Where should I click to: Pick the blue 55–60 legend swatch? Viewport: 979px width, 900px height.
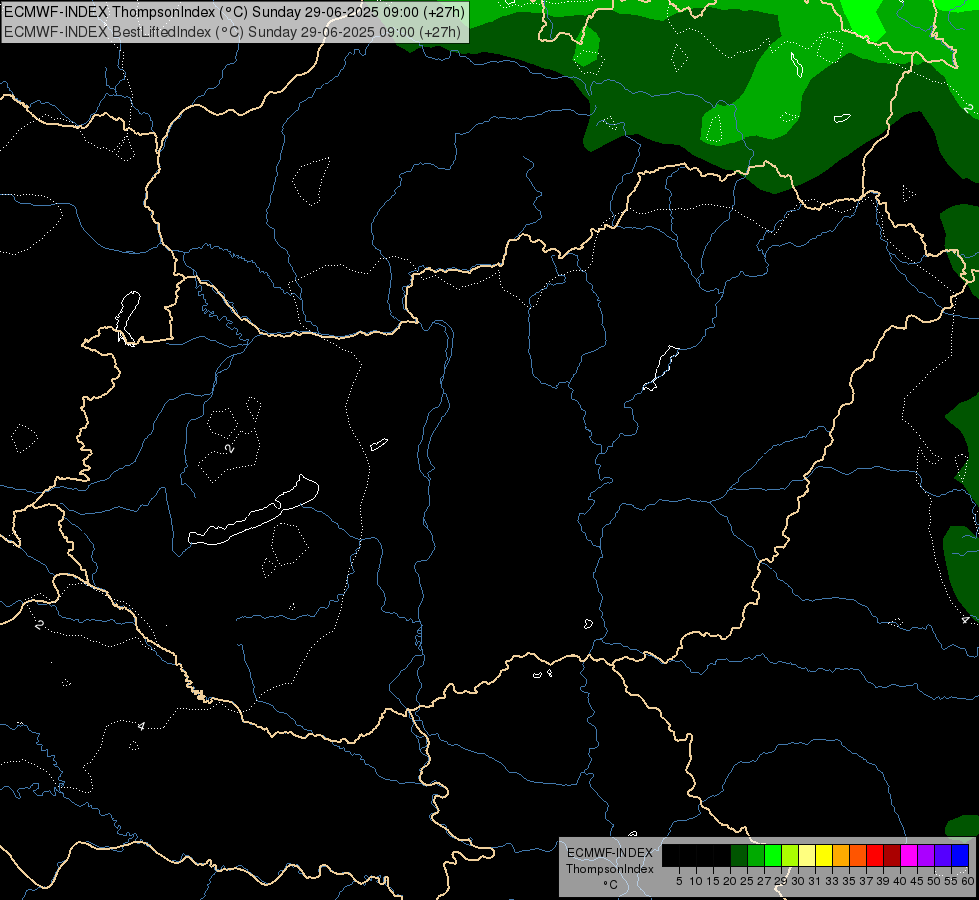(960, 855)
